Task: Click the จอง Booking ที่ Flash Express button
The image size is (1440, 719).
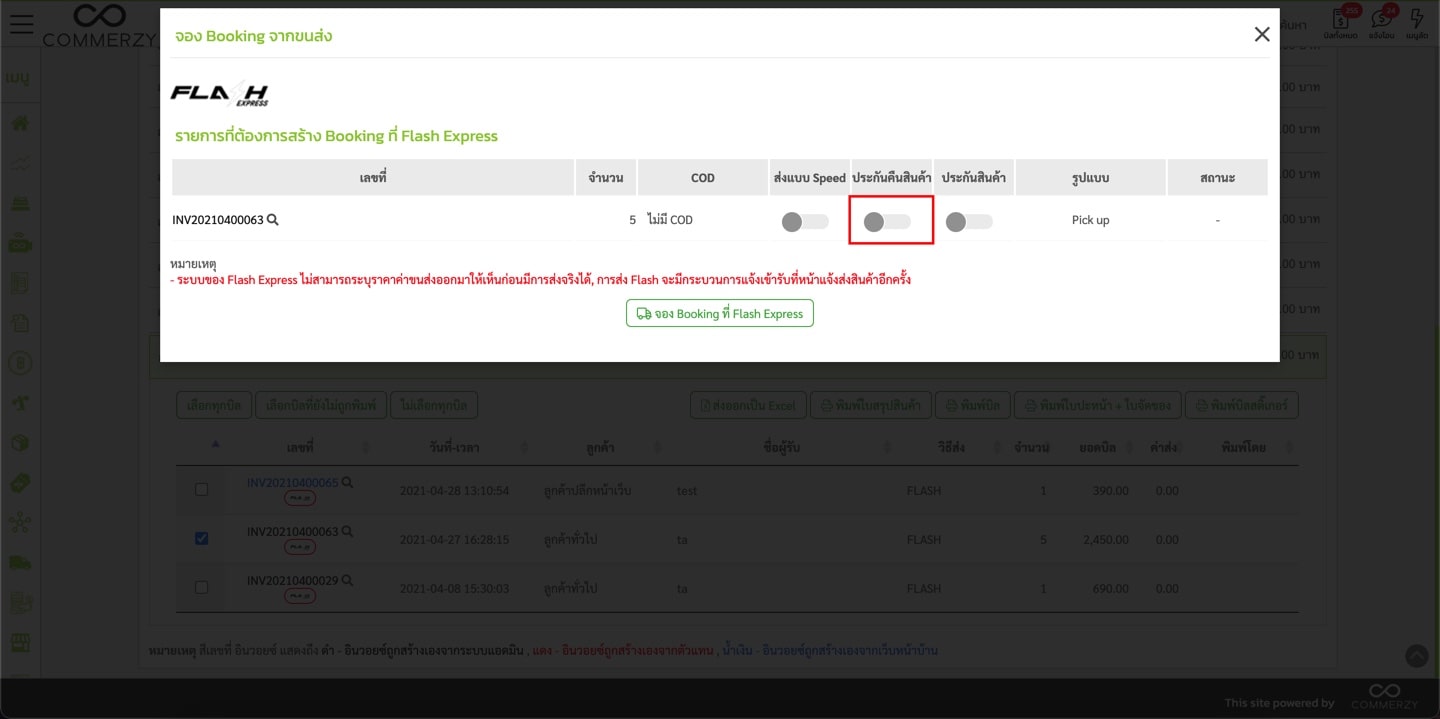Action: [720, 314]
